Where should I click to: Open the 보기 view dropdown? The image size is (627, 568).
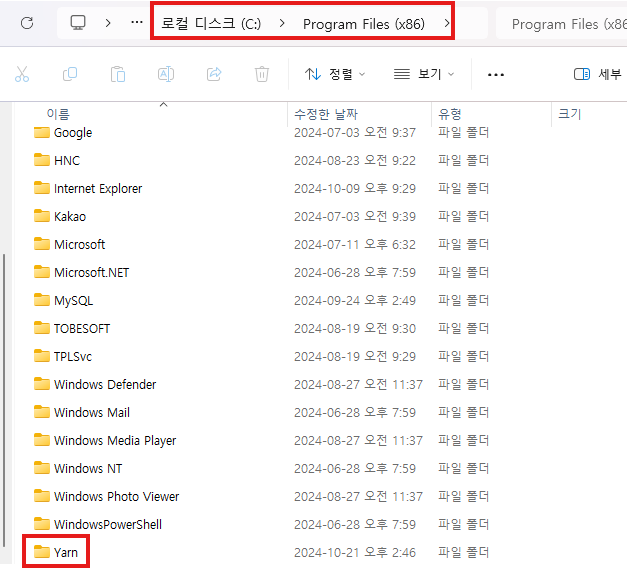click(x=424, y=74)
